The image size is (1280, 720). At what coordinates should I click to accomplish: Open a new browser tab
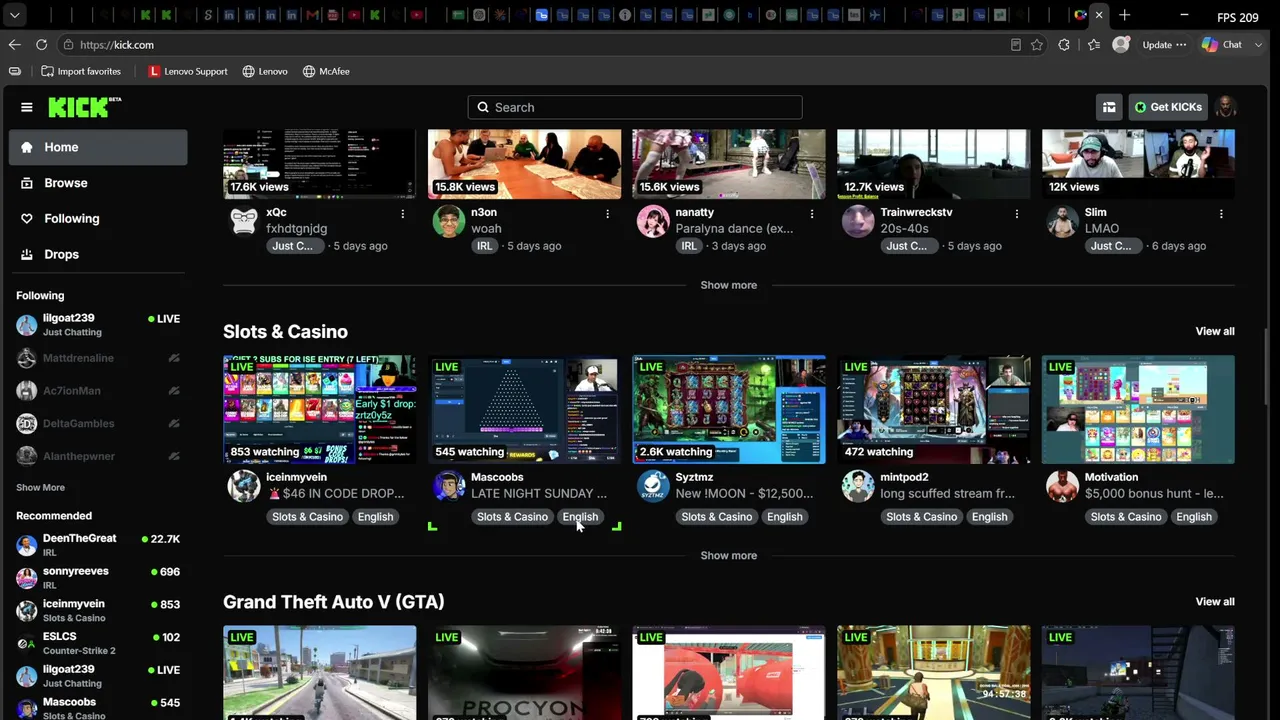point(1124,15)
